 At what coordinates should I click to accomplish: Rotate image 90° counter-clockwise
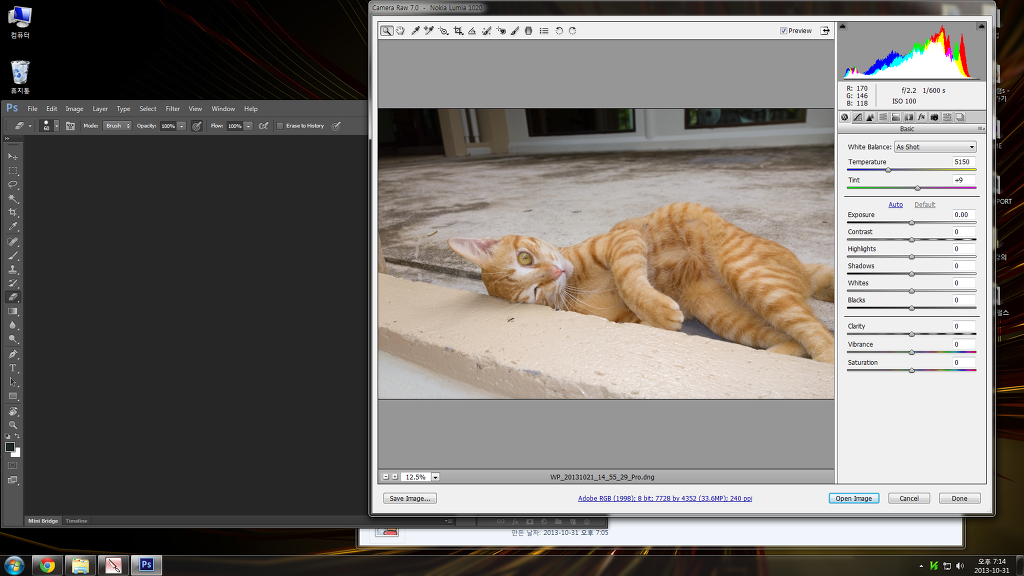tap(559, 31)
